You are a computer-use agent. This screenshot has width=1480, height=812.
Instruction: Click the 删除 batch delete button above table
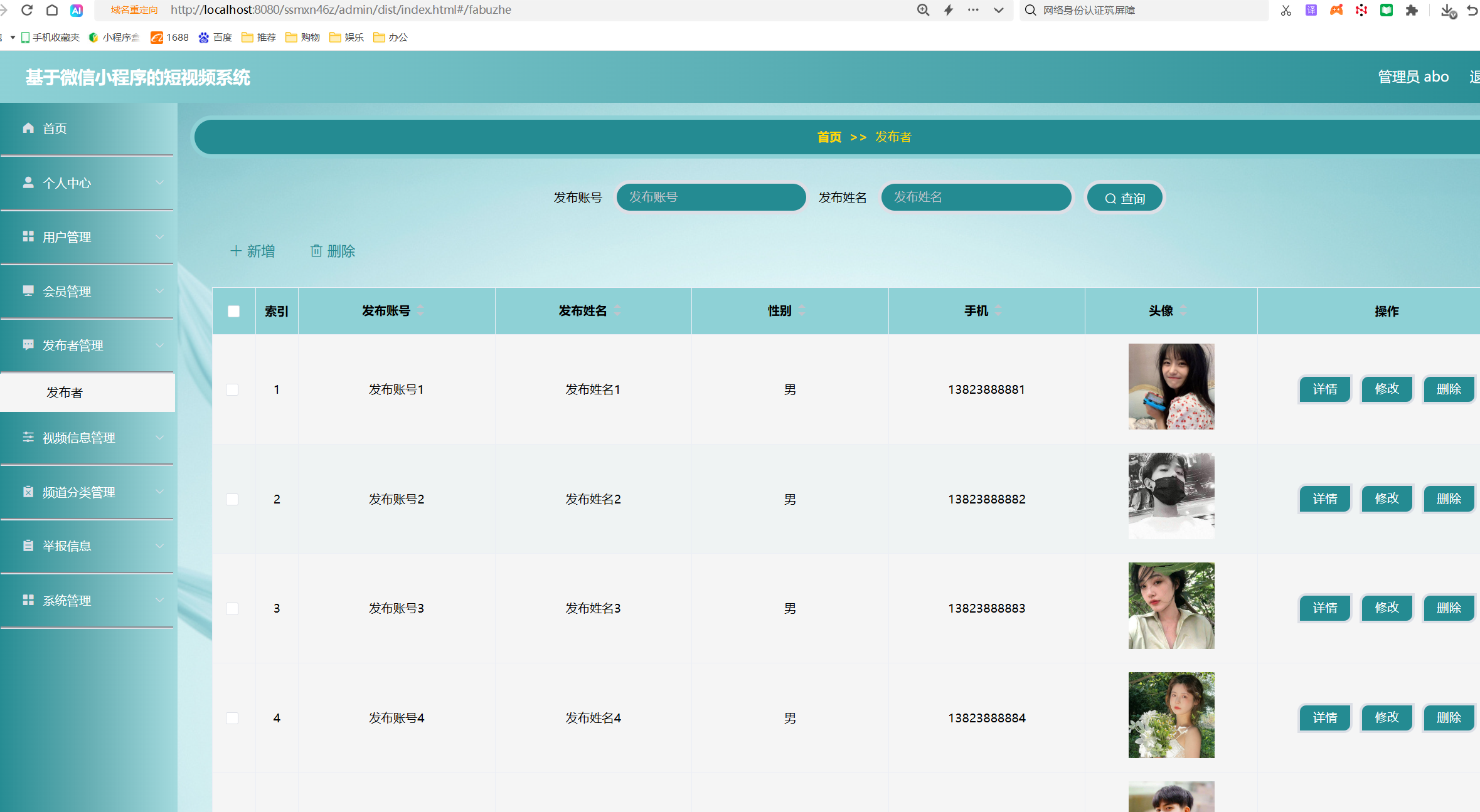pos(333,251)
